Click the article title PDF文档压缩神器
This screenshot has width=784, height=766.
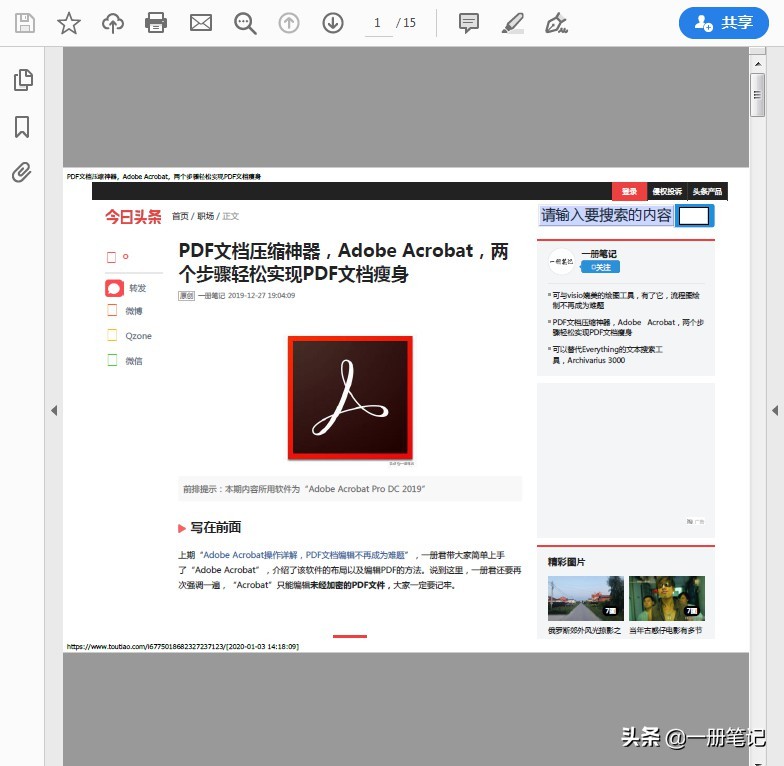[344, 262]
